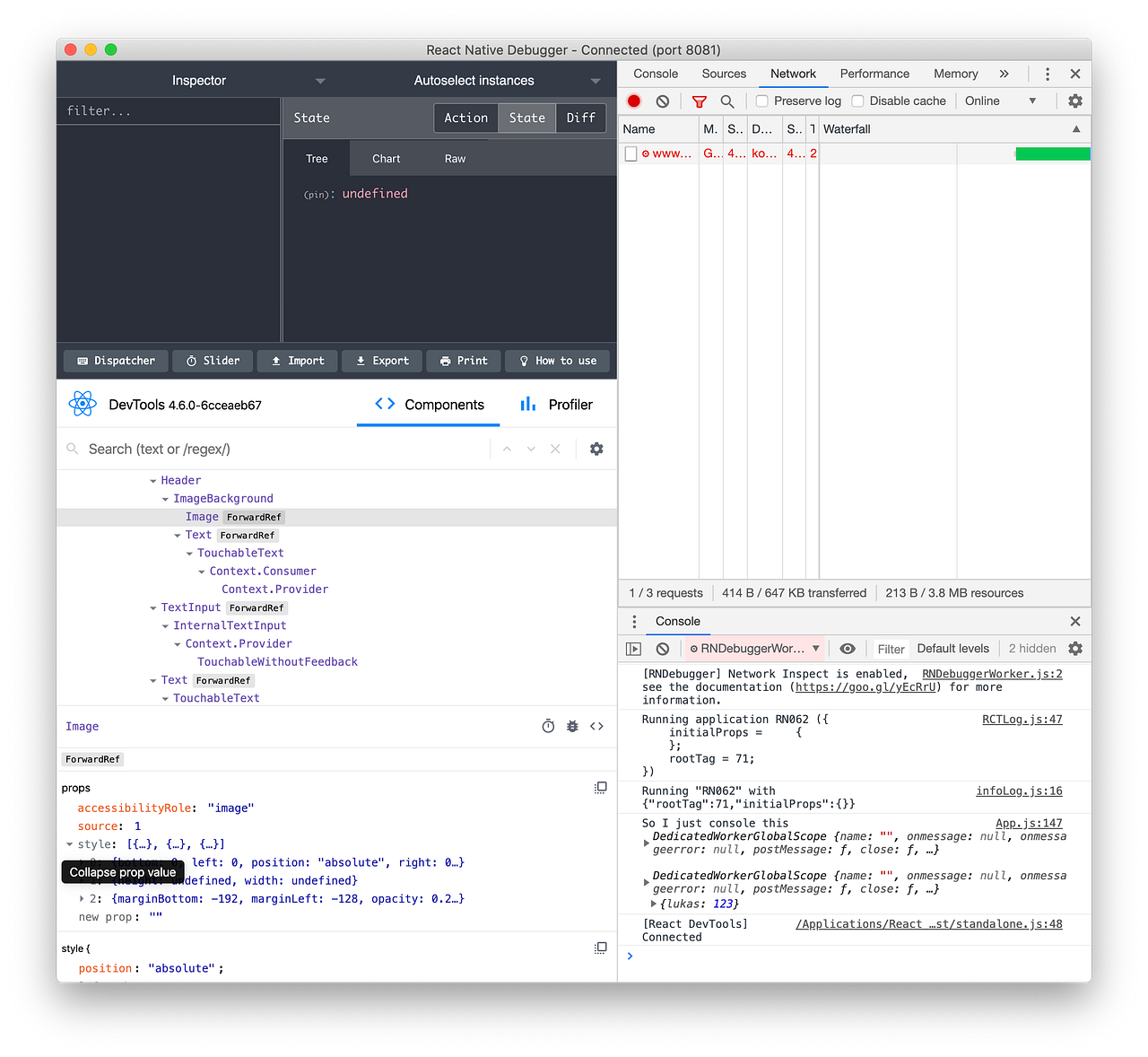
Task: View source for Image component
Action: click(597, 727)
